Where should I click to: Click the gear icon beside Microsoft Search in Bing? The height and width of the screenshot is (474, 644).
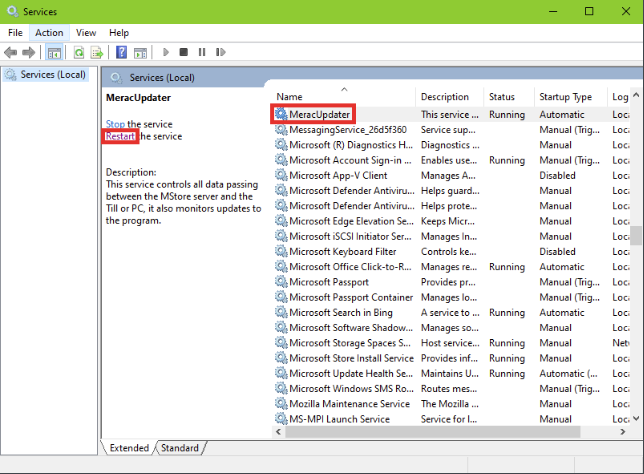pyautogui.click(x=281, y=313)
